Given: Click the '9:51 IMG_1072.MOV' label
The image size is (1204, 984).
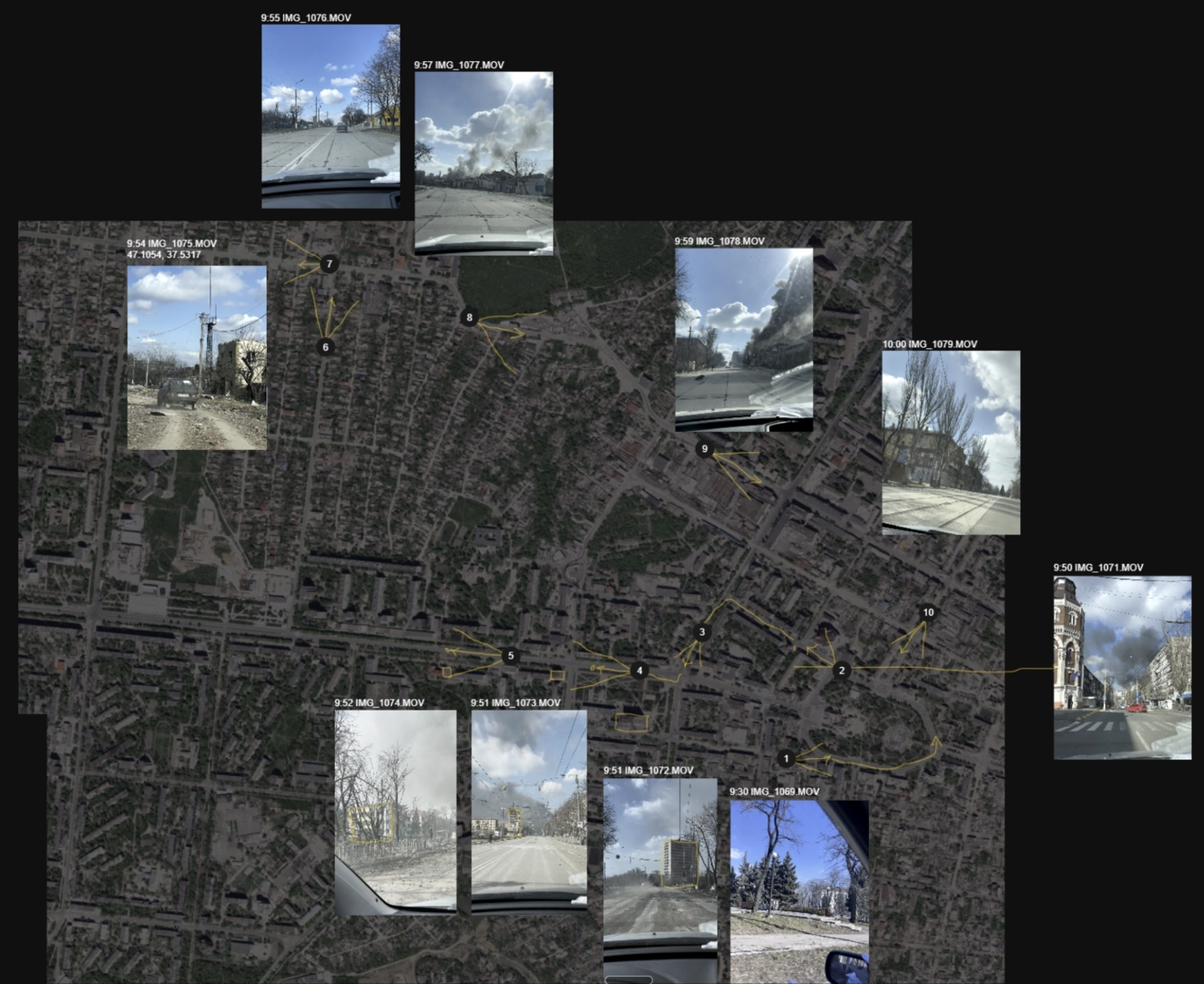Looking at the screenshot, I should 648,771.
